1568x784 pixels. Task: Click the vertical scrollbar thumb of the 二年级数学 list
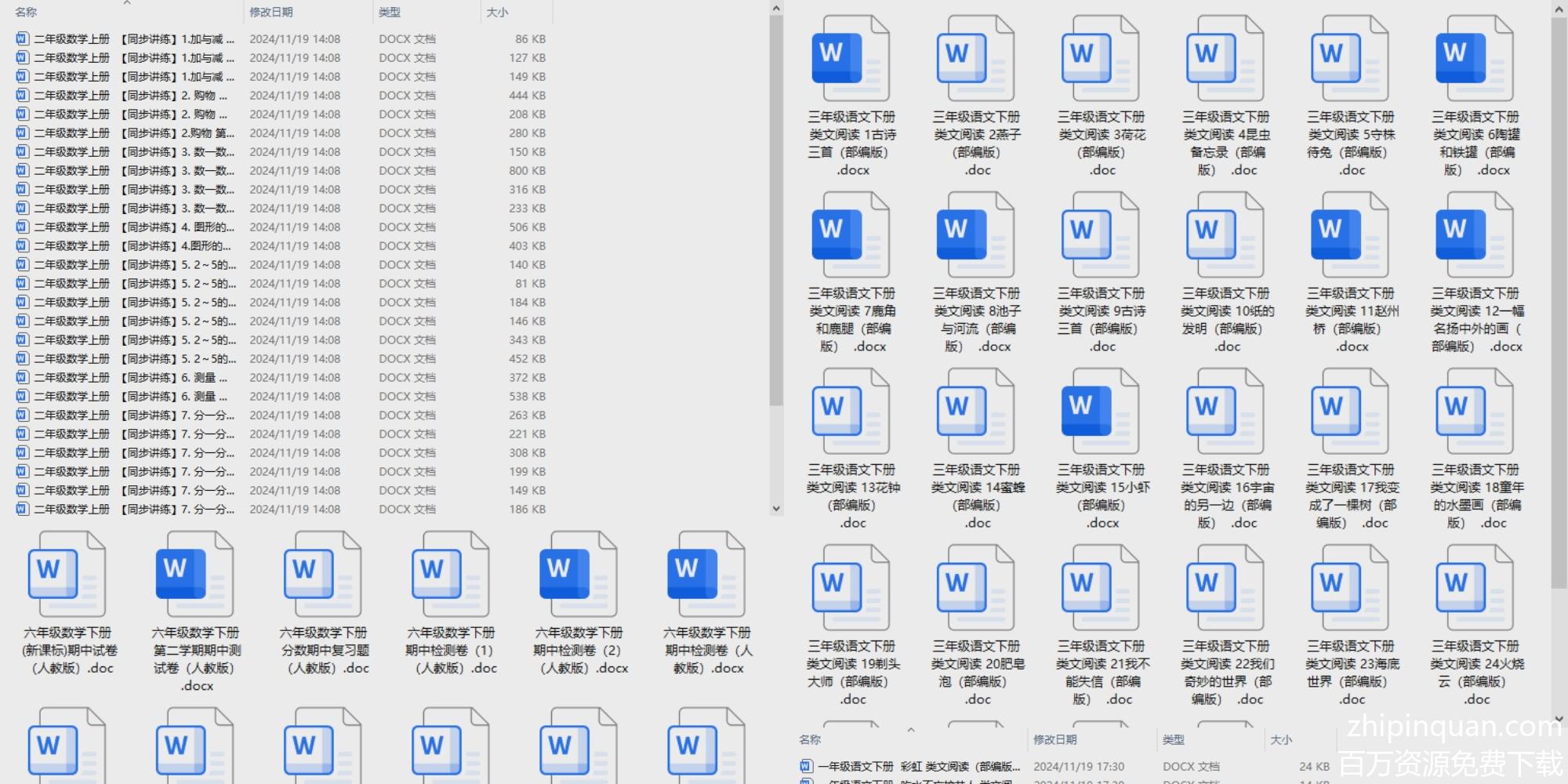[x=776, y=210]
